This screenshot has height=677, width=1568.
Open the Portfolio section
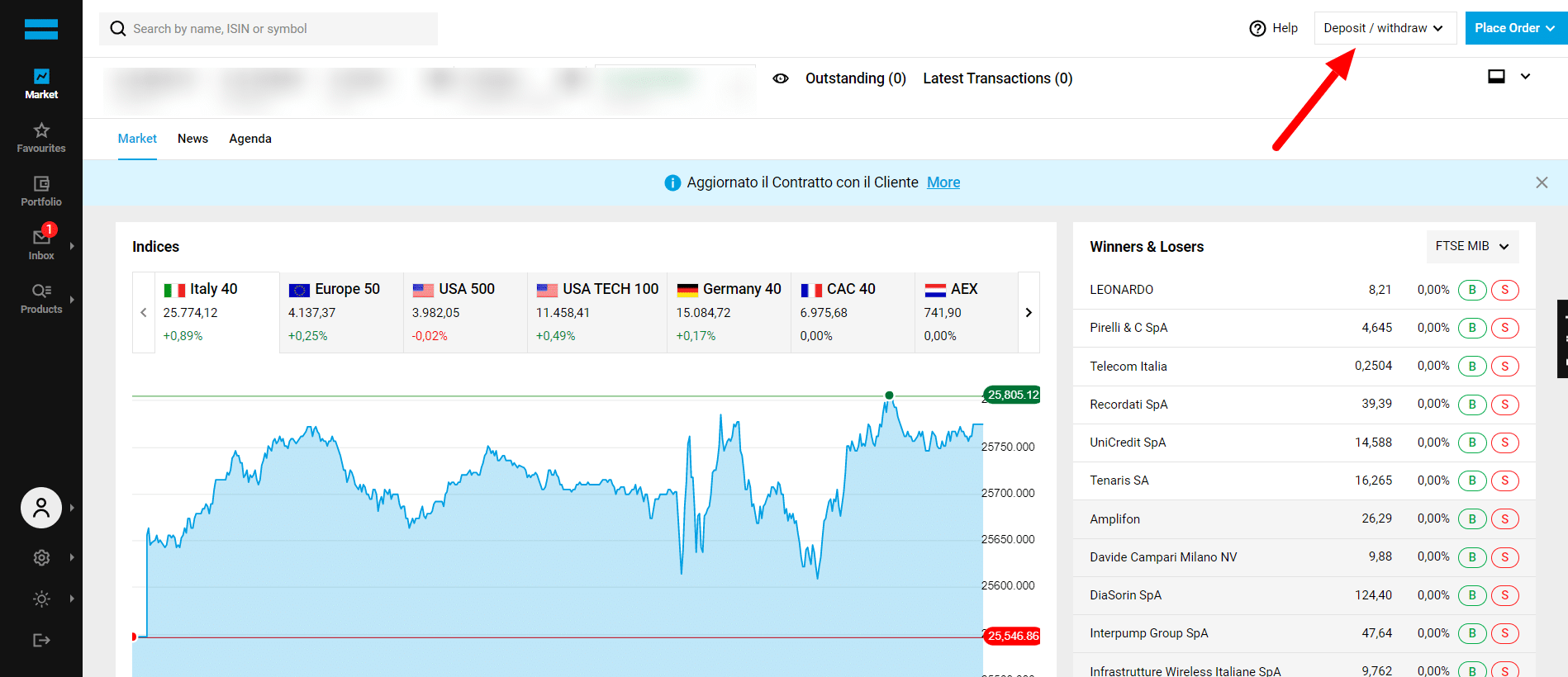click(x=41, y=192)
